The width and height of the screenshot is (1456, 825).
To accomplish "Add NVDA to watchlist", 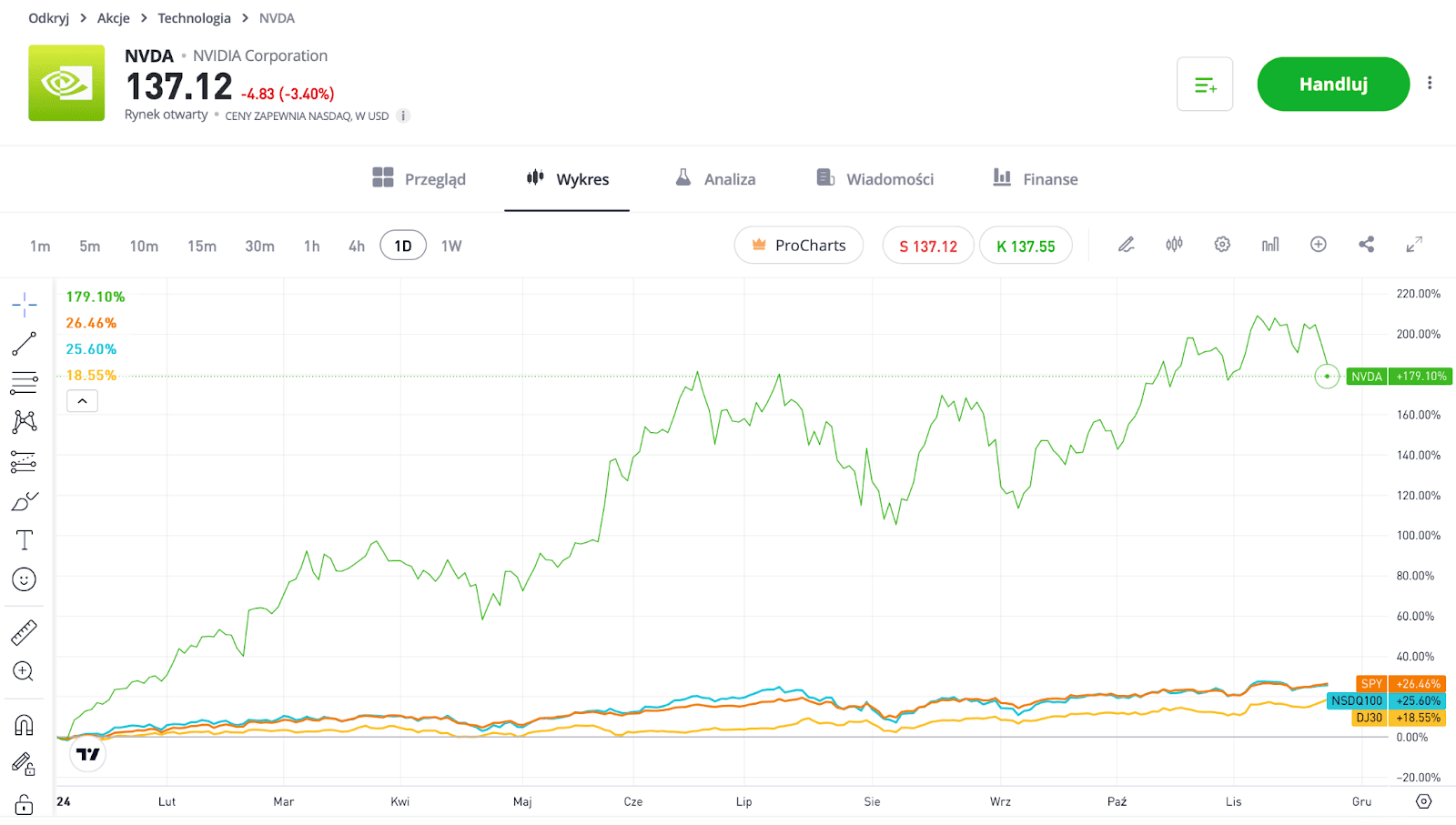I will coord(1205,85).
